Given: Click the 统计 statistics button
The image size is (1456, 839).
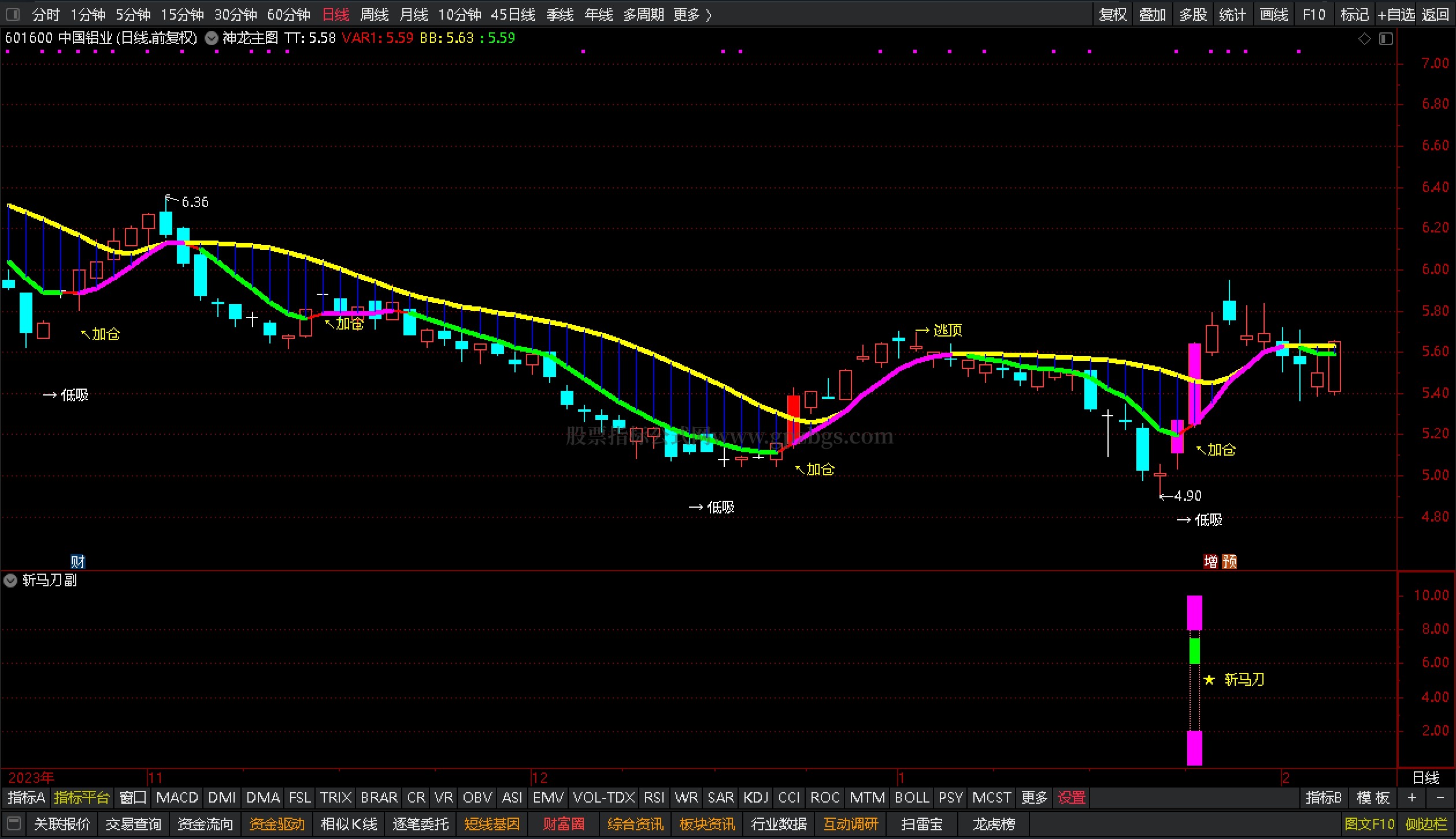Looking at the screenshot, I should [1232, 14].
